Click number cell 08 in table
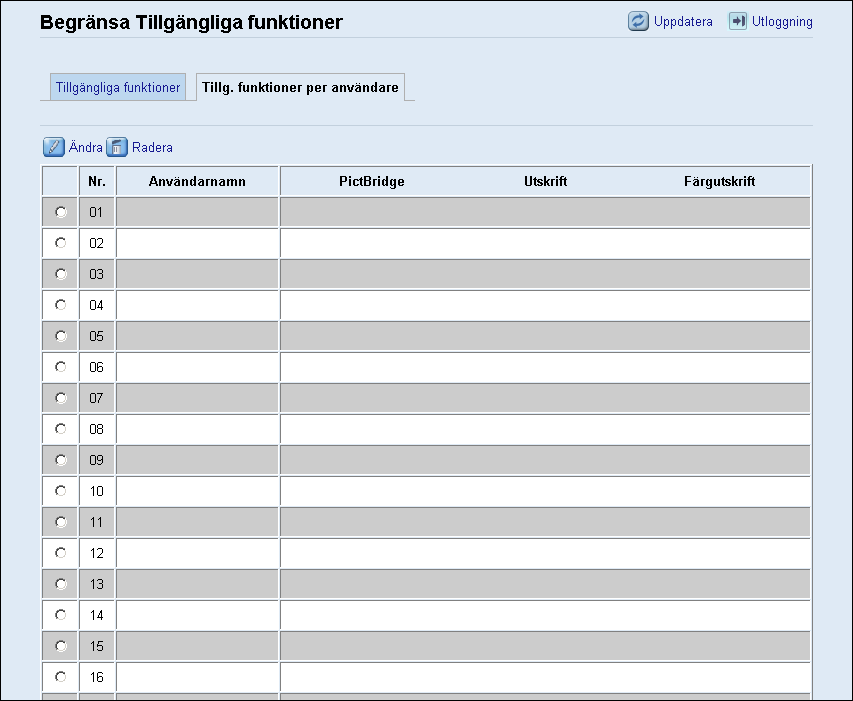The width and height of the screenshot is (853, 701). pos(97,429)
